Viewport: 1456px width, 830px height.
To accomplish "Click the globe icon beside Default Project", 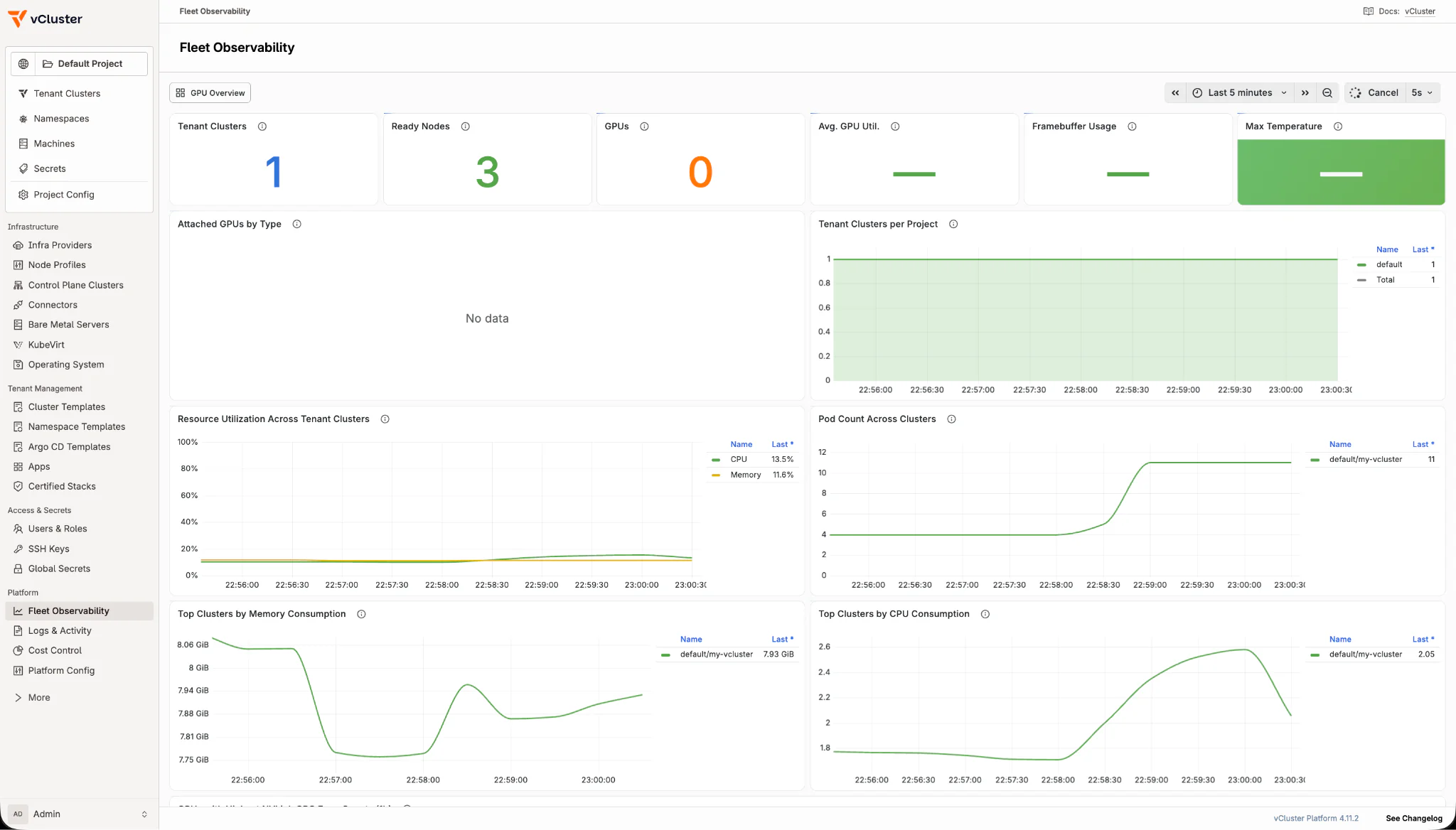I will tap(23, 64).
